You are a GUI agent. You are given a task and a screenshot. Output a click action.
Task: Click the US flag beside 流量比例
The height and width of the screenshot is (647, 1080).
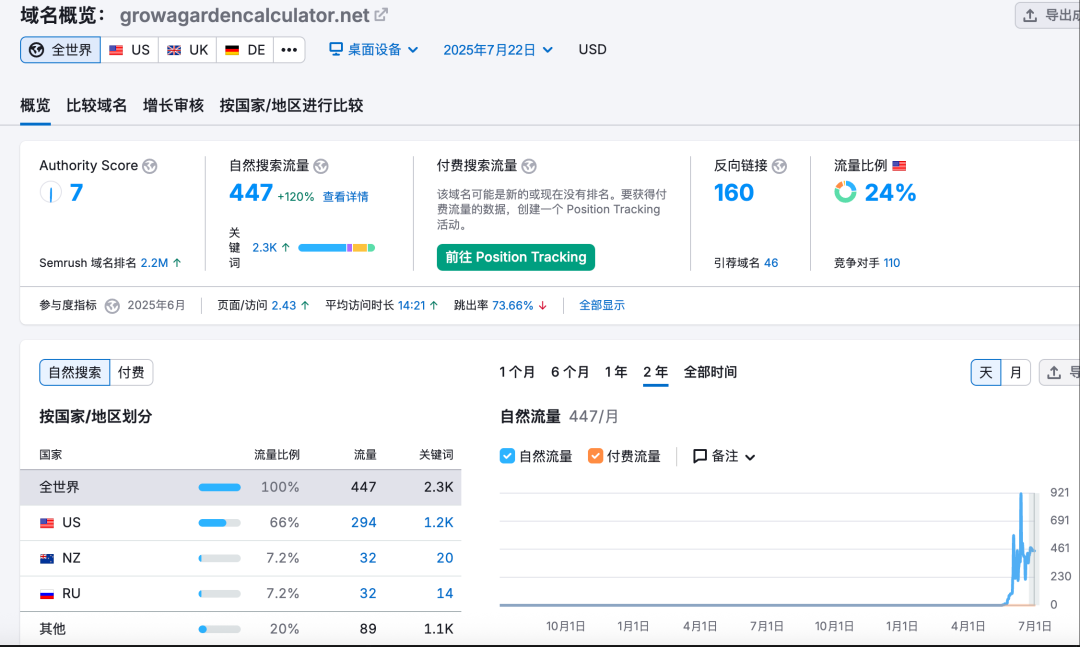[899, 166]
